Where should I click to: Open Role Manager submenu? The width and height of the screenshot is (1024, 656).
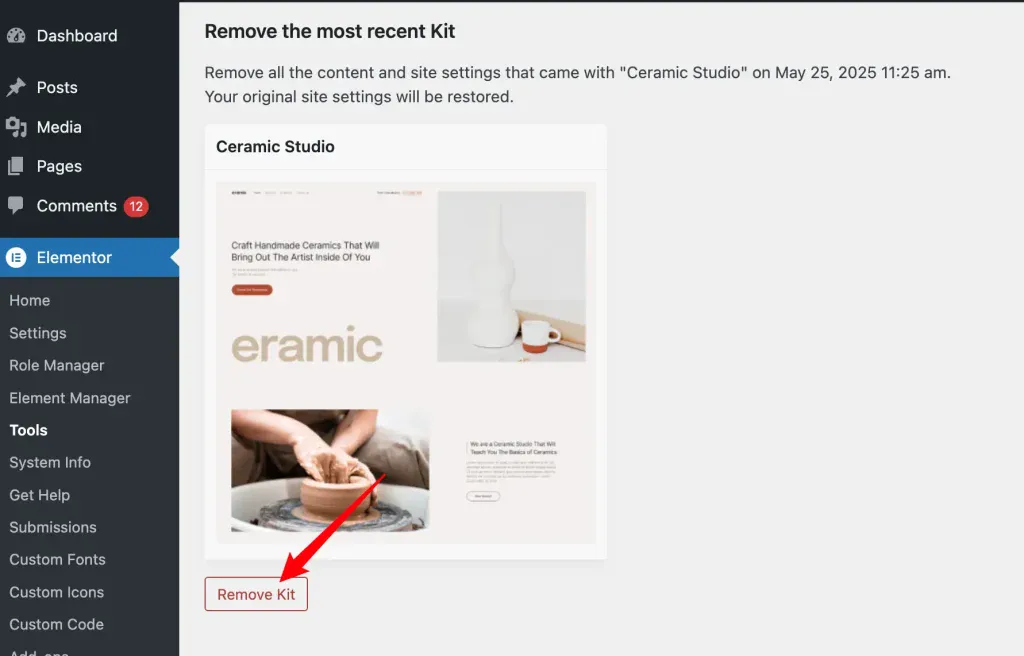pyautogui.click(x=57, y=365)
